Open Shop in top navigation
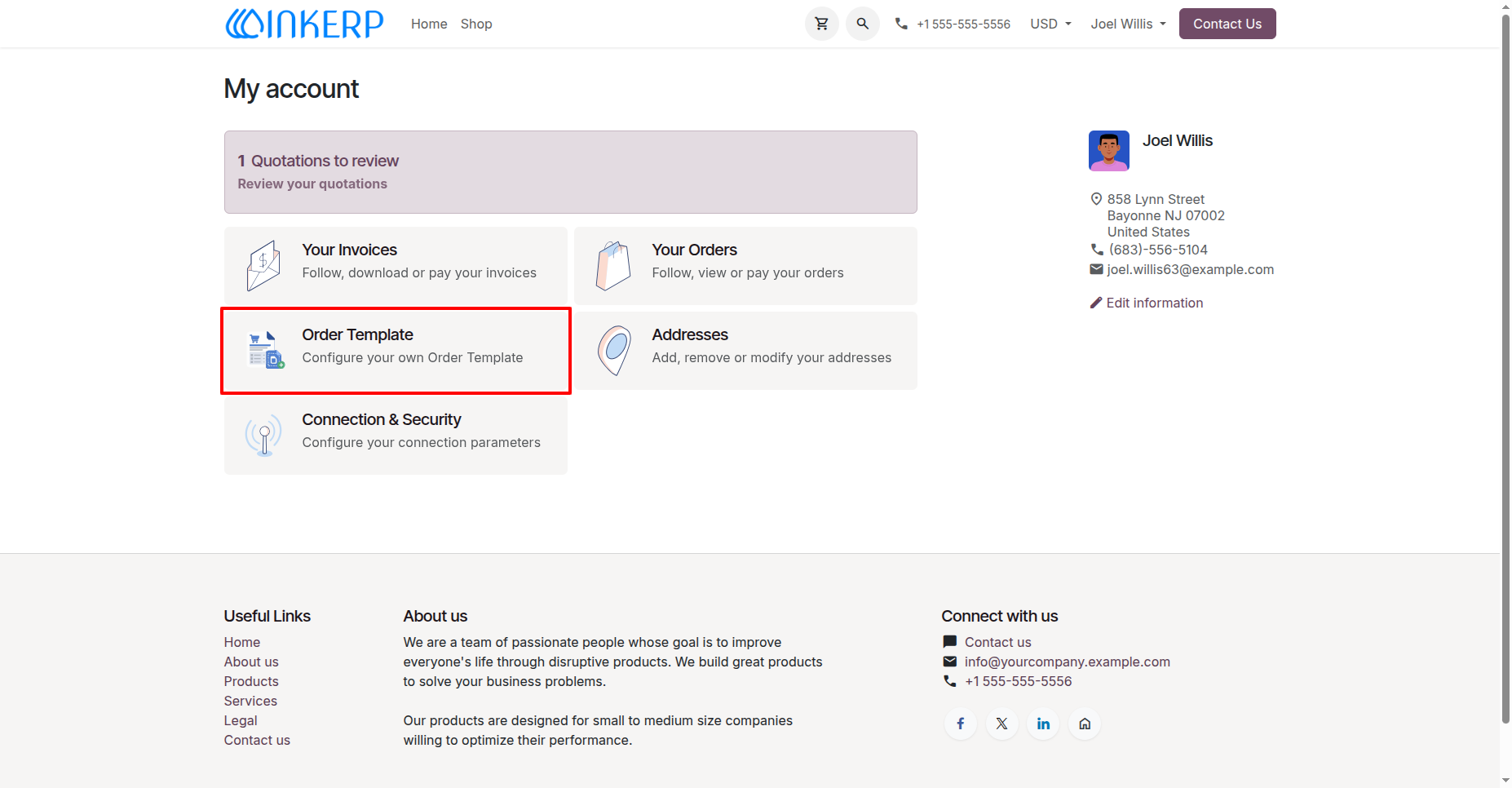 pos(476,24)
